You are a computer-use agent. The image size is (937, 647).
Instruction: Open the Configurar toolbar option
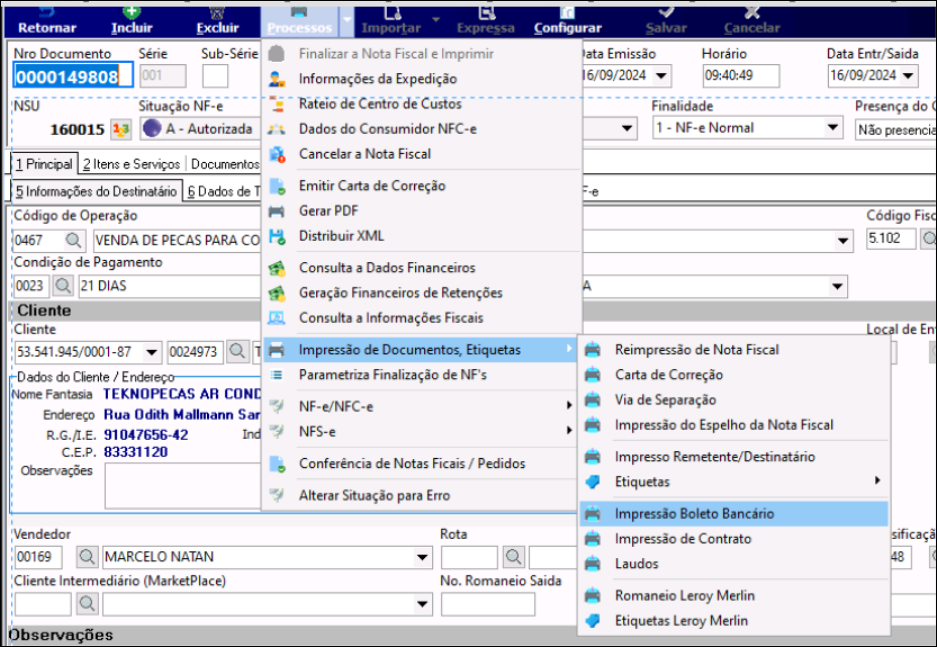click(568, 21)
